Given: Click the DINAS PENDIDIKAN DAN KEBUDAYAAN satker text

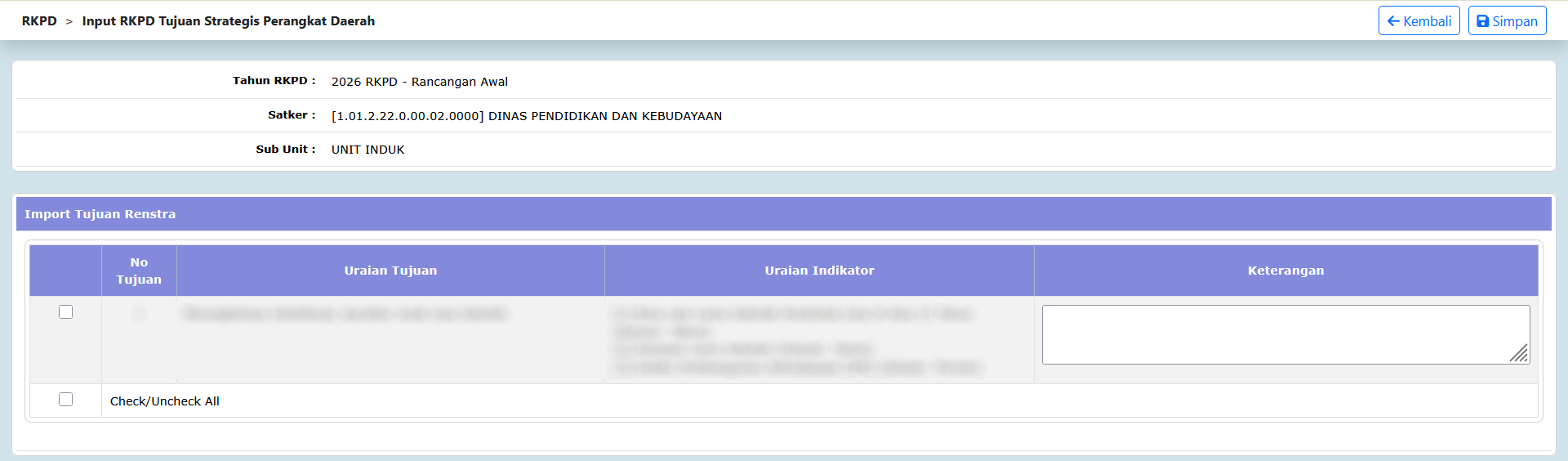Looking at the screenshot, I should click(604, 116).
